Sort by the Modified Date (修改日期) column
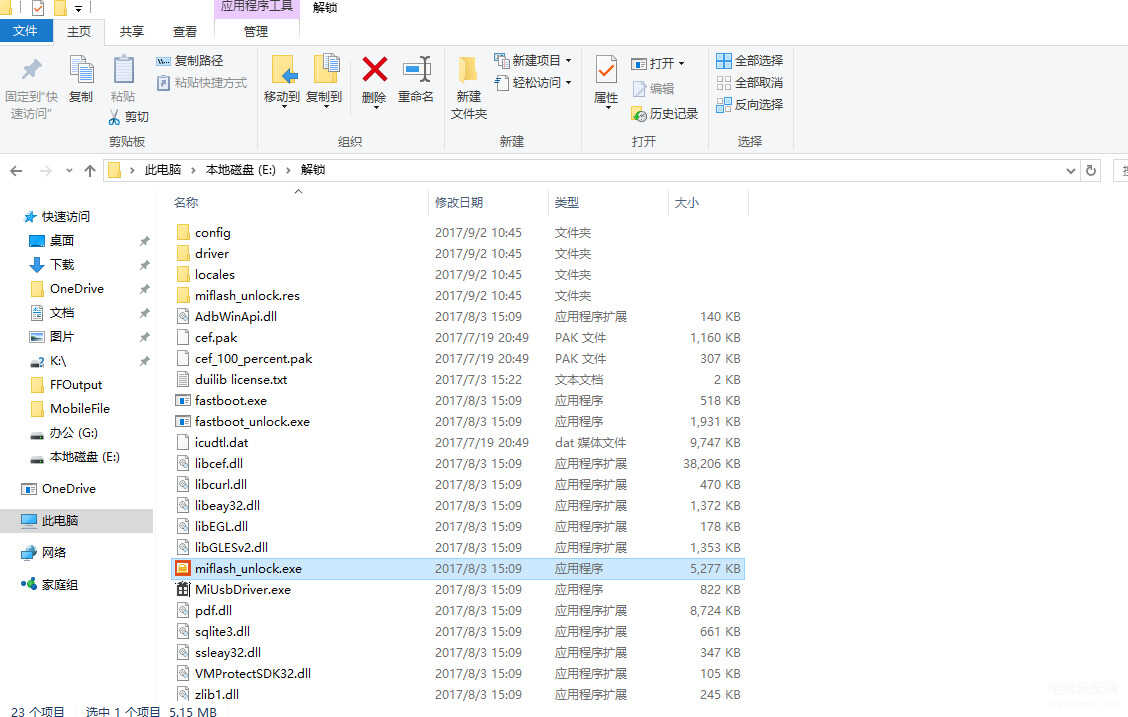This screenshot has width=1128, height=717. [x=459, y=203]
